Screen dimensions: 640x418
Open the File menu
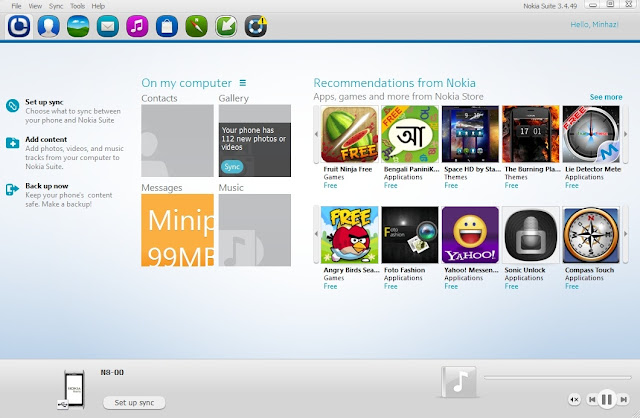(x=16, y=6)
